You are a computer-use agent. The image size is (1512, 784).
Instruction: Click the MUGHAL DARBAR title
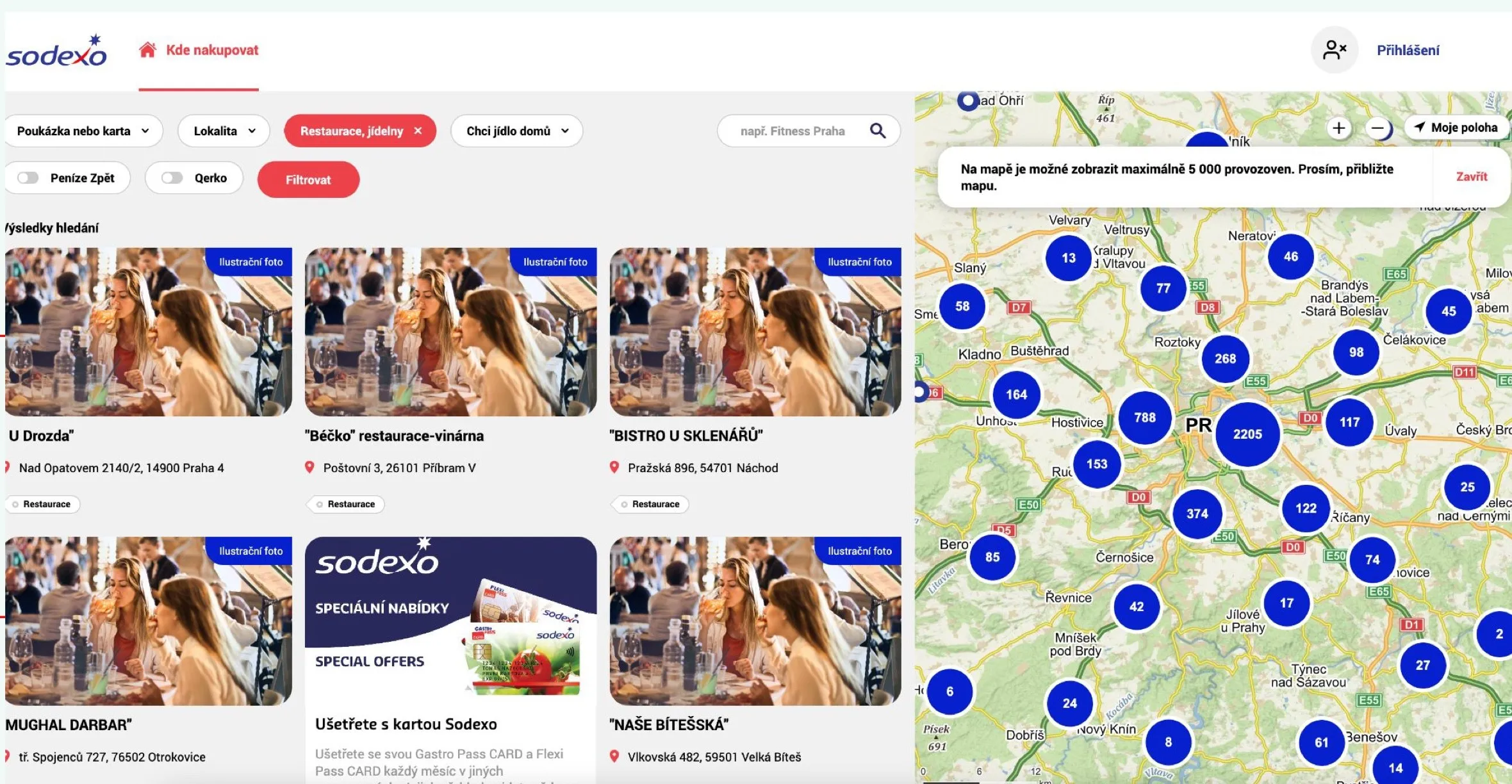[x=69, y=724]
